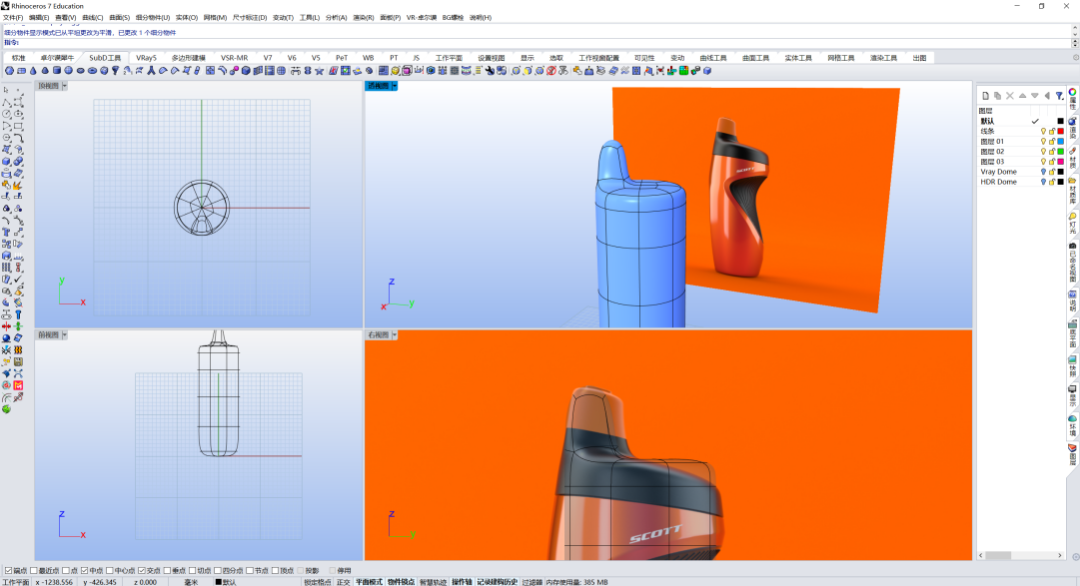Move layer down with the down arrow
The width and height of the screenshot is (1080, 586).
(x=1035, y=96)
